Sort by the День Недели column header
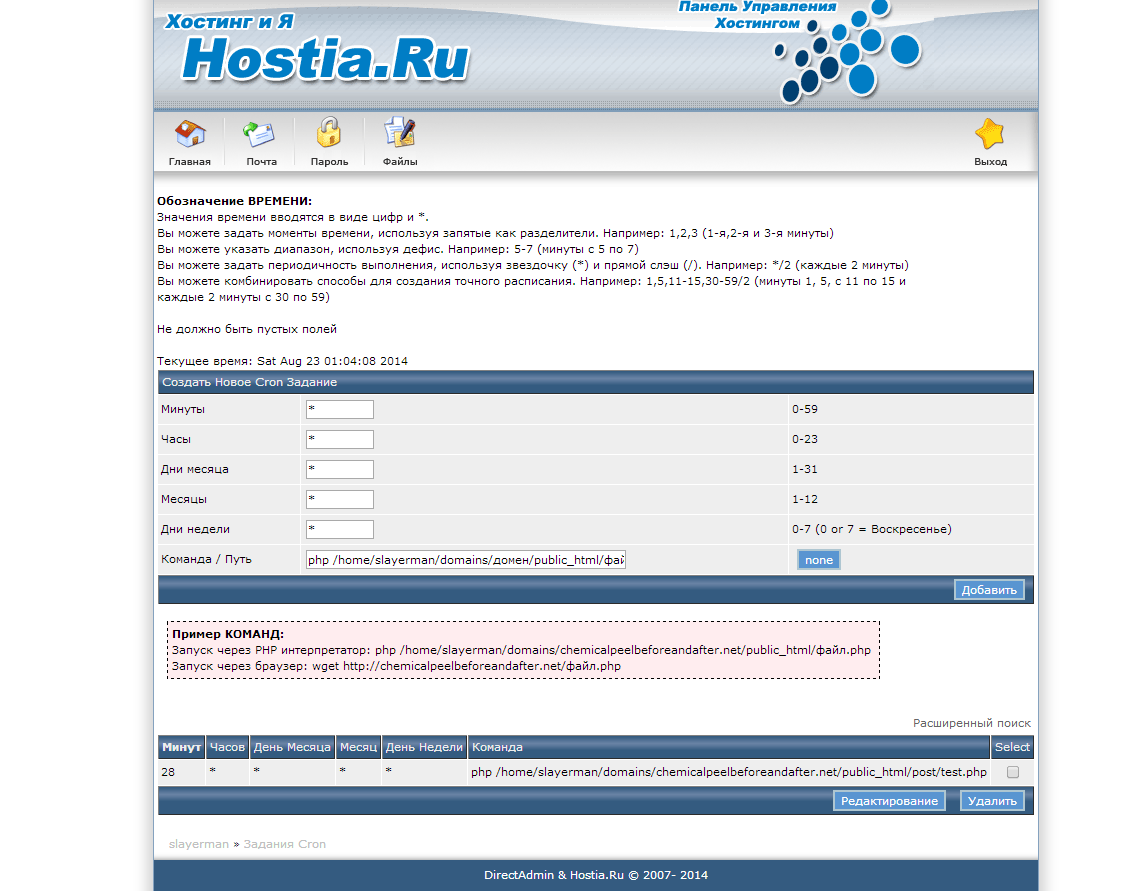 [424, 747]
